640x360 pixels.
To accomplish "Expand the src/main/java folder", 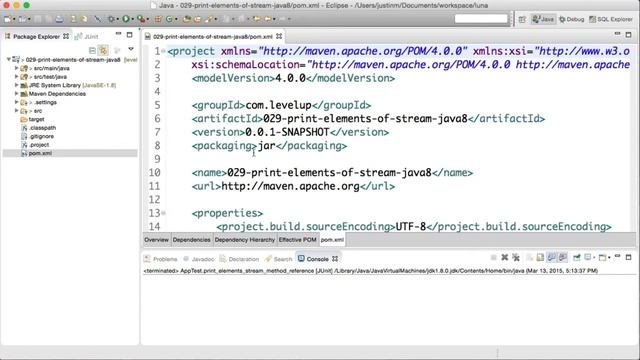I will pyautogui.click(x=16, y=68).
